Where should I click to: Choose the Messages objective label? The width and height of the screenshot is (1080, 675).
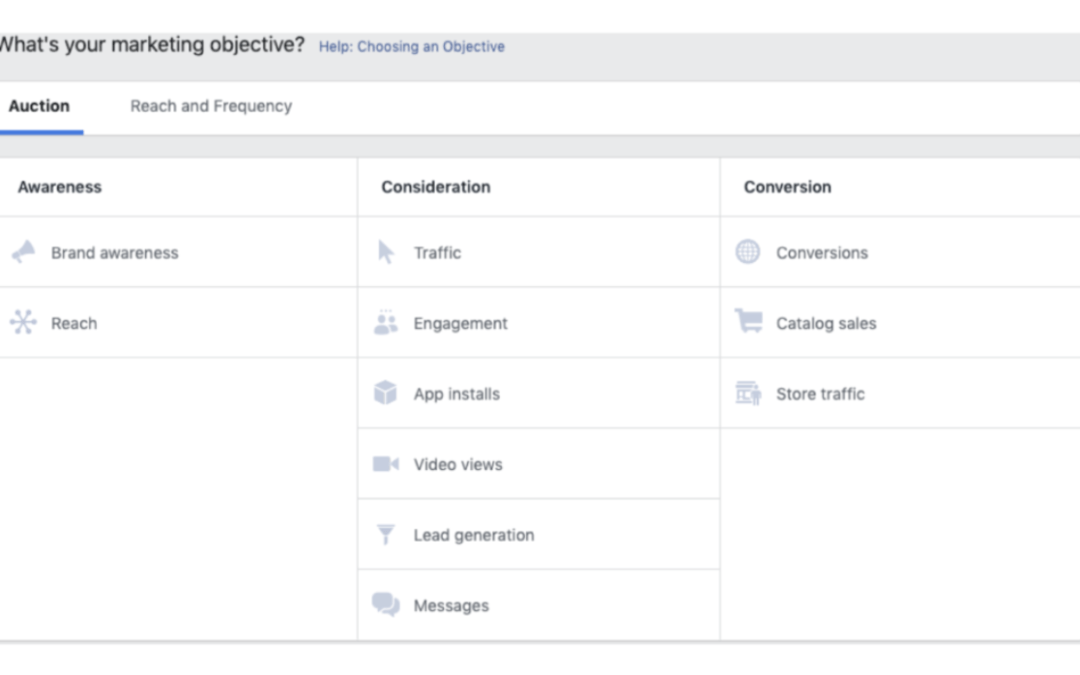451,605
